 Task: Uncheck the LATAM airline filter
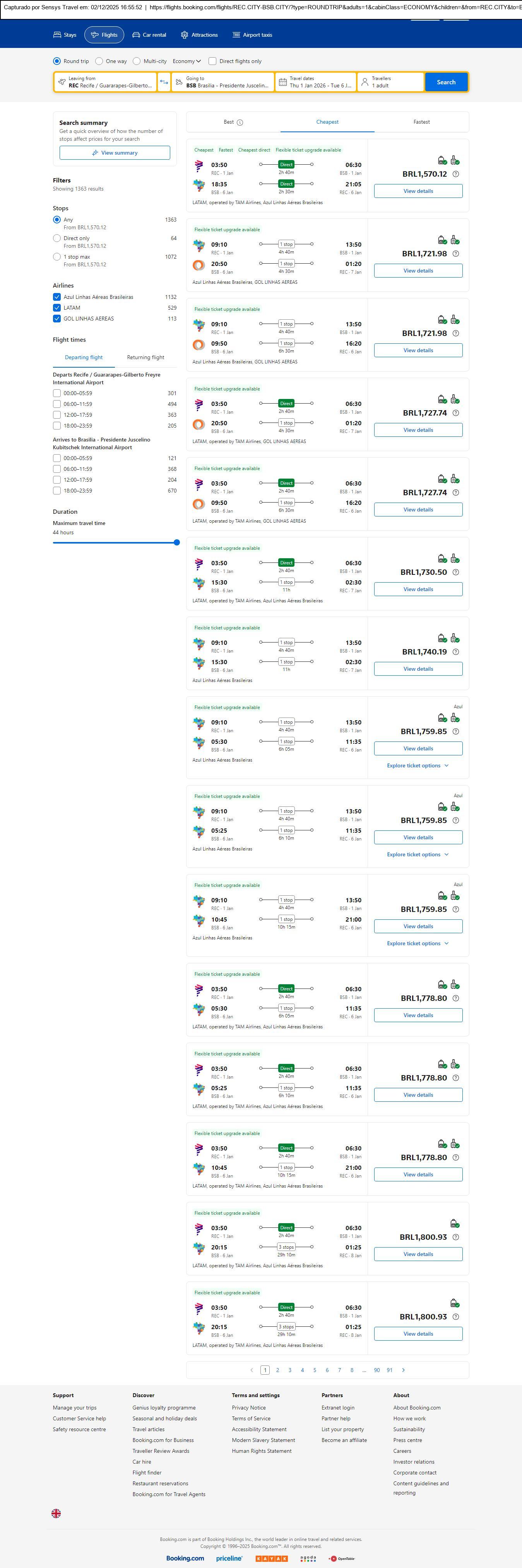pyautogui.click(x=56, y=308)
